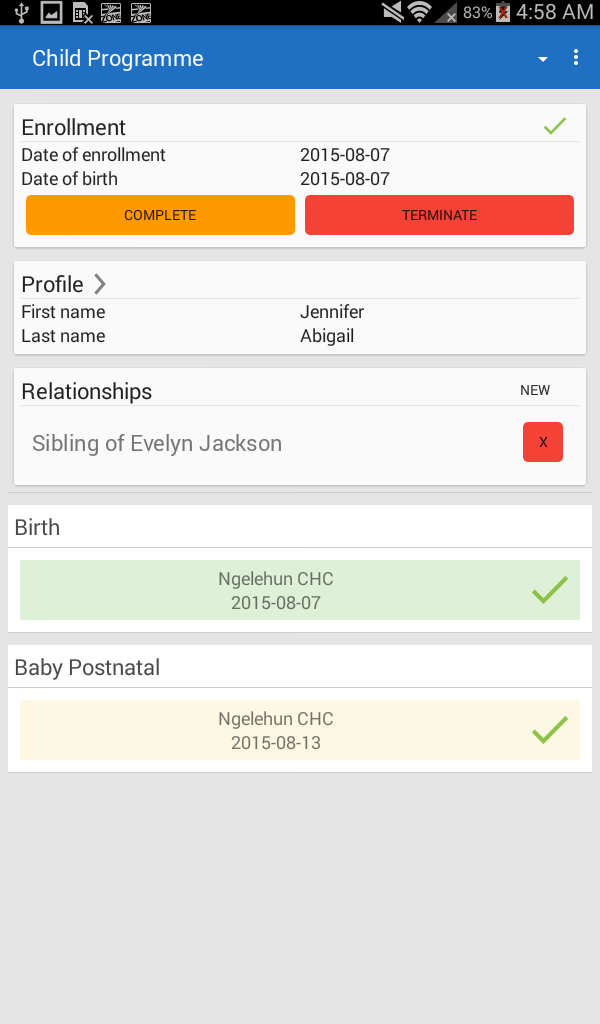
Task: Open the Baby Postnatal event dated 2015-08-13
Action: point(276,731)
